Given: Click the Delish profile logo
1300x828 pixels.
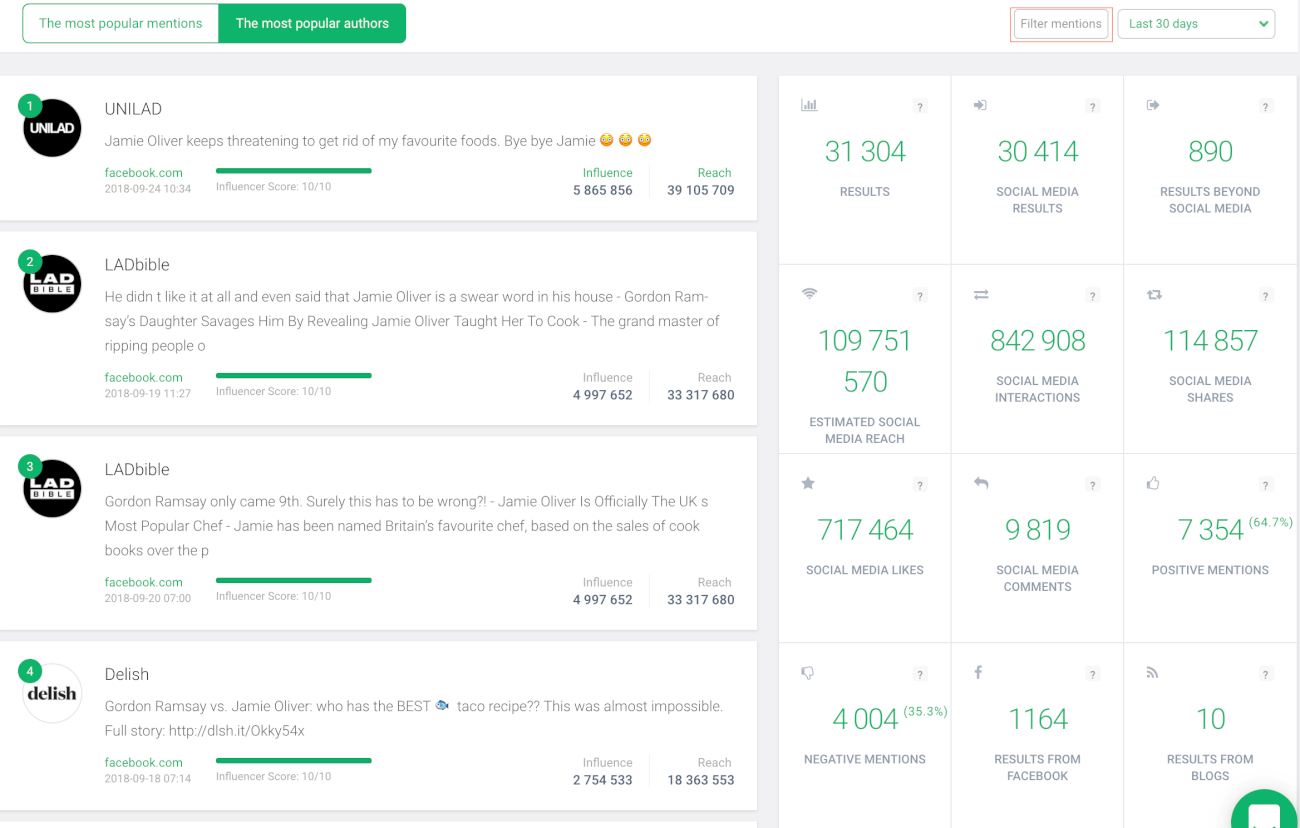Looking at the screenshot, I should point(52,693).
